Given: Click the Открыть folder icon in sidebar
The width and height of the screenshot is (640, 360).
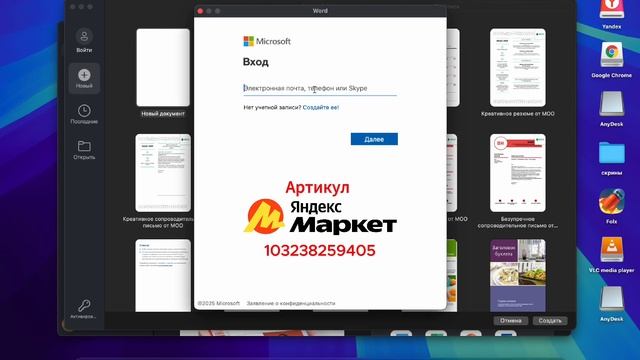Looking at the screenshot, I should coord(84,146).
